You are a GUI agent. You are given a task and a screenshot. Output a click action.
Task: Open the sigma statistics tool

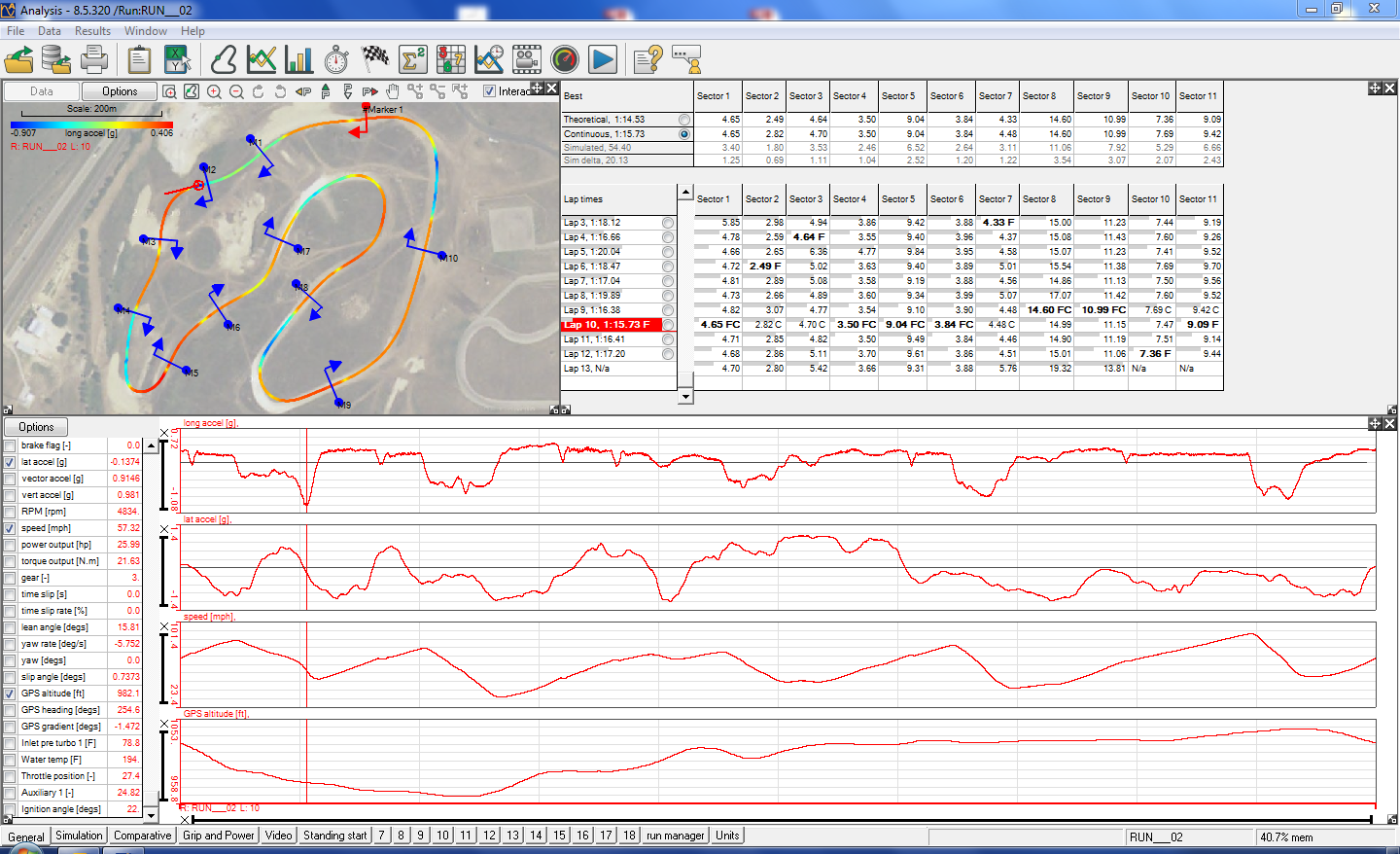tap(413, 60)
